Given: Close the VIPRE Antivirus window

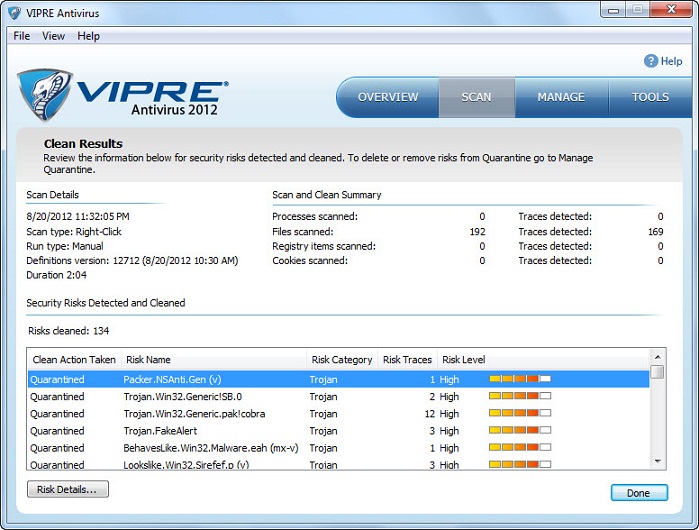Looking at the screenshot, I should pyautogui.click(x=671, y=10).
